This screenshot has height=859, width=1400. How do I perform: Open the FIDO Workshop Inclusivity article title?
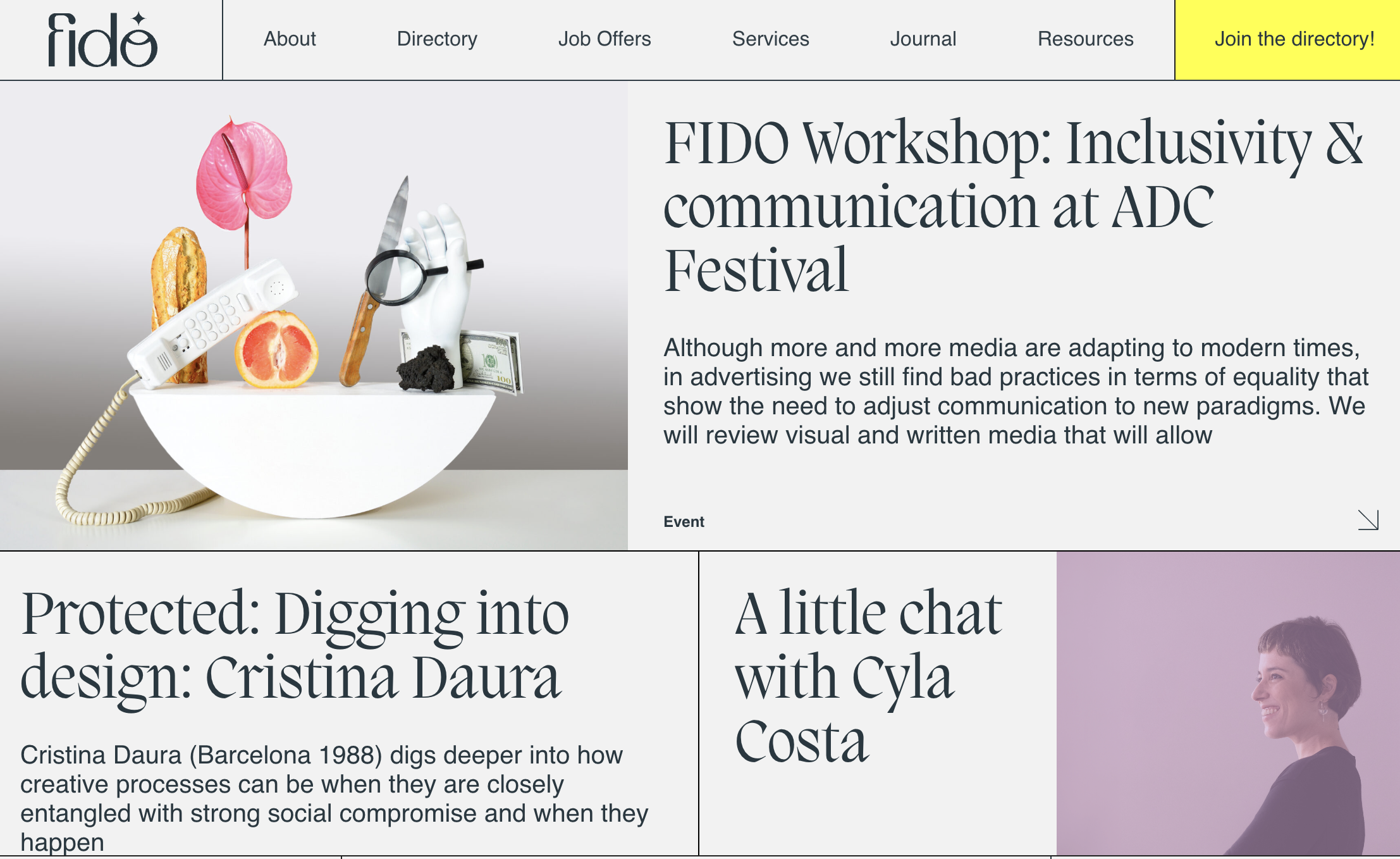pyautogui.click(x=1013, y=206)
